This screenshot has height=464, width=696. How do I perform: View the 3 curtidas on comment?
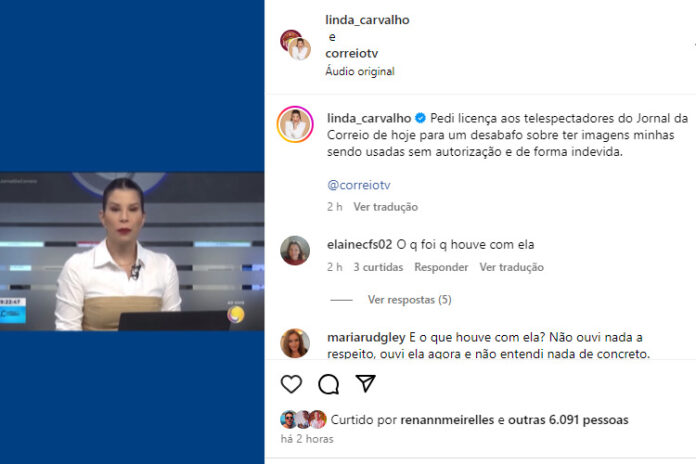(x=378, y=267)
